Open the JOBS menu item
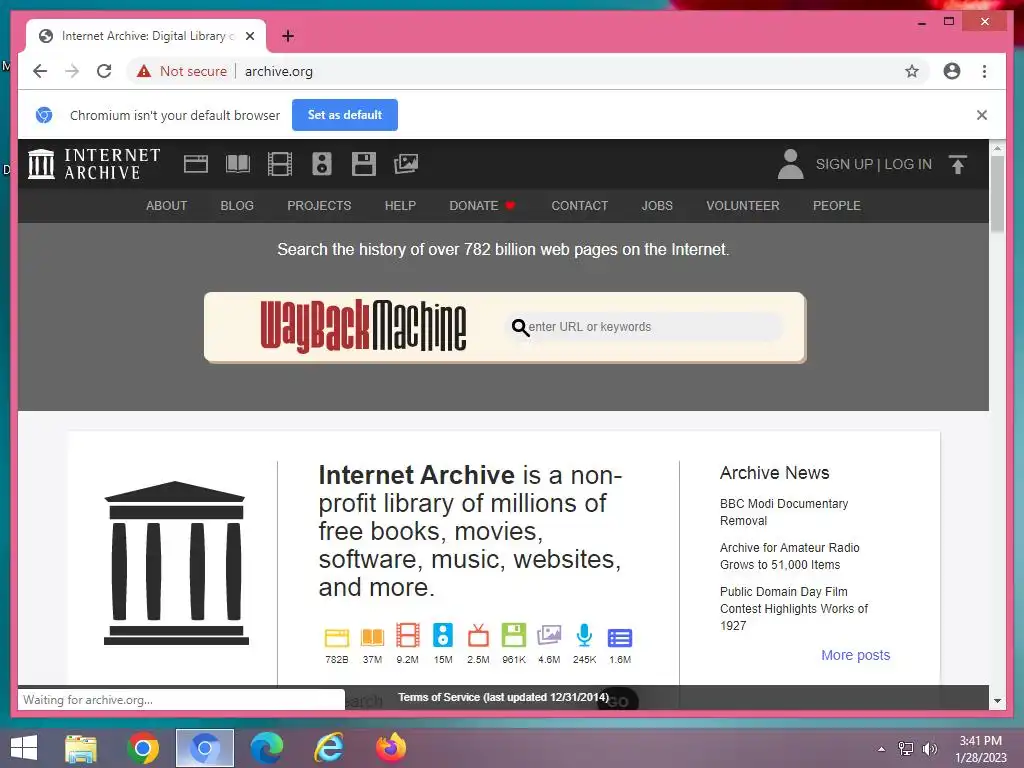 (x=657, y=206)
